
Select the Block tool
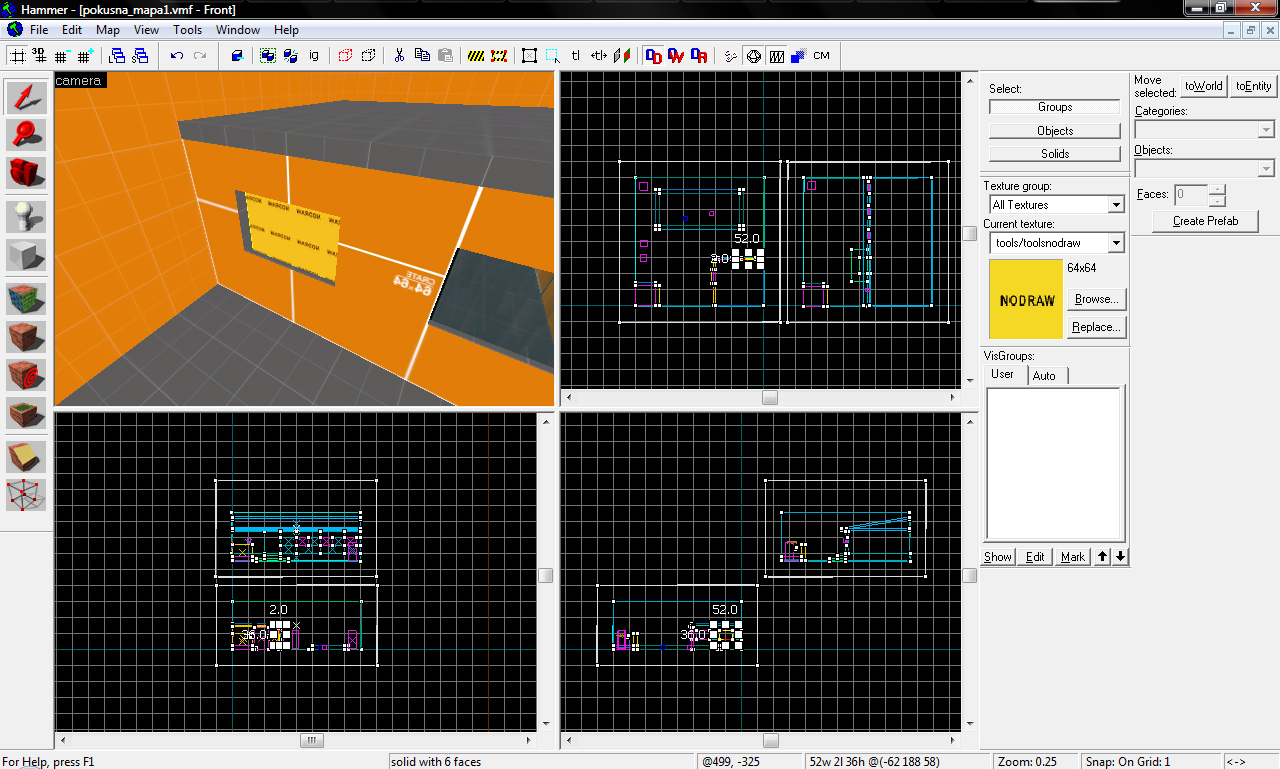tap(27, 254)
